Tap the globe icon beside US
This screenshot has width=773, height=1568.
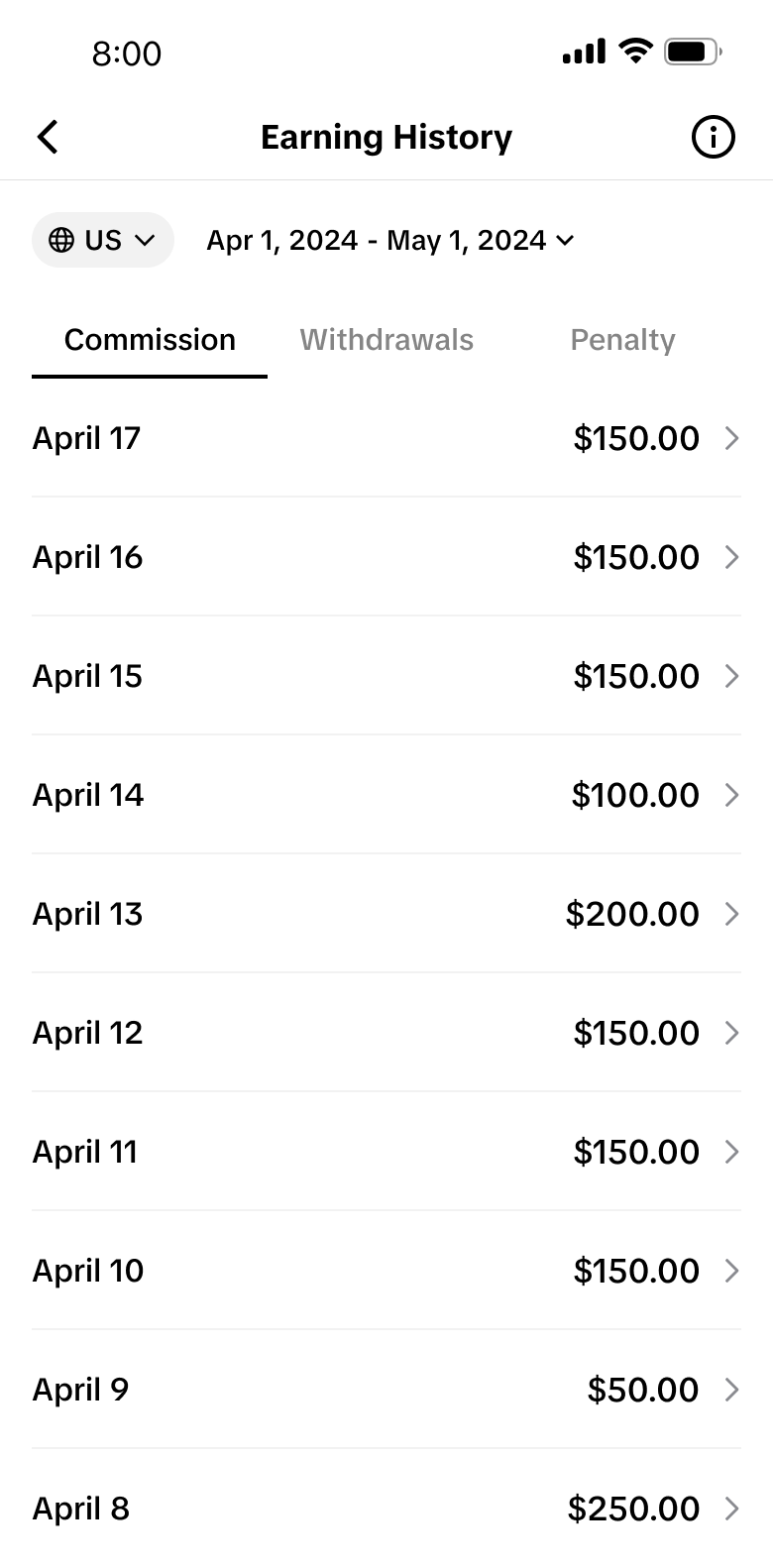(61, 240)
